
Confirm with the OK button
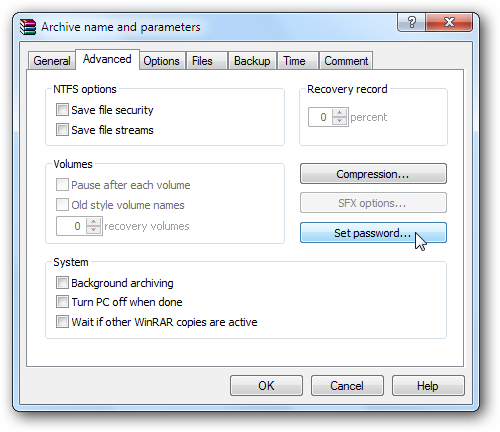coord(266,386)
